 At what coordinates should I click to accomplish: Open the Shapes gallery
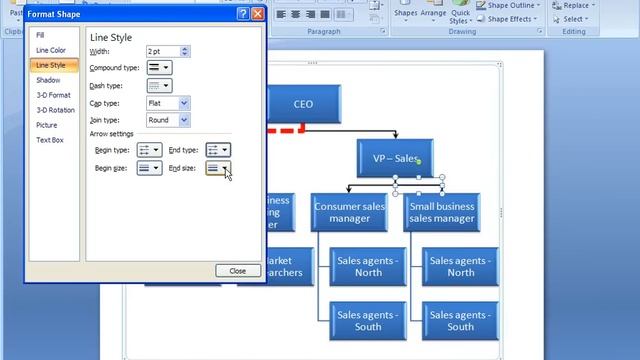tap(405, 11)
